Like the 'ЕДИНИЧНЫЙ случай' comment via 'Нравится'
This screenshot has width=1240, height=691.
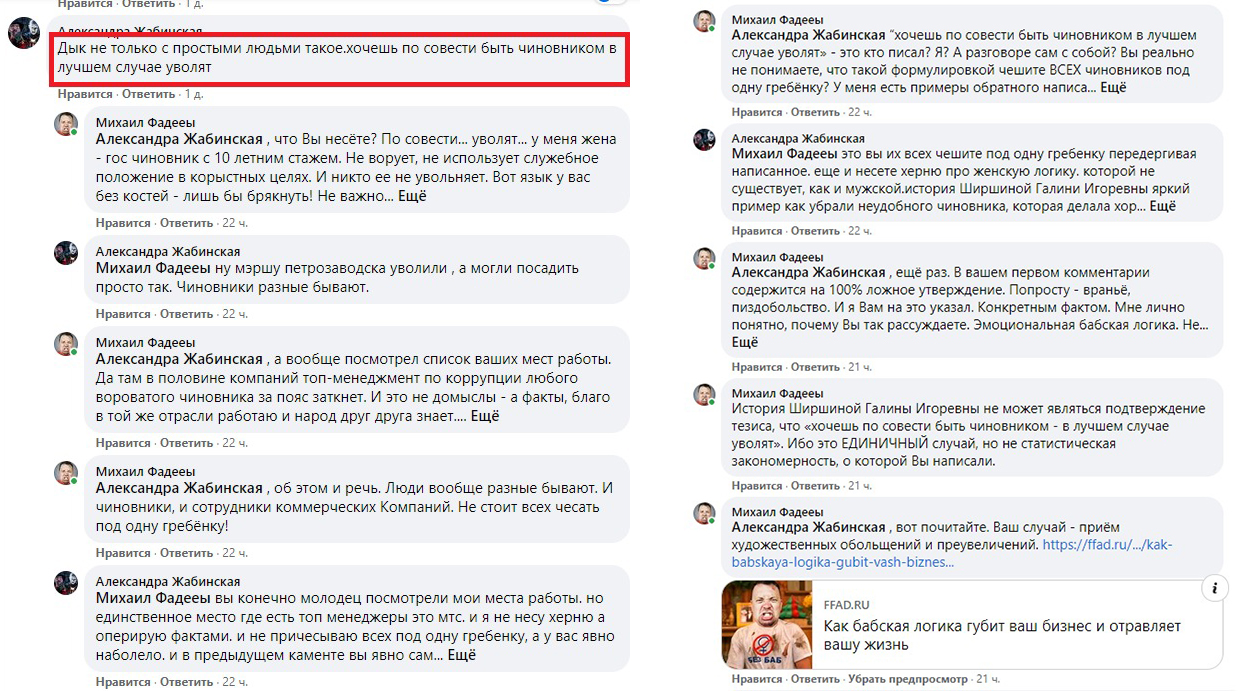759,486
